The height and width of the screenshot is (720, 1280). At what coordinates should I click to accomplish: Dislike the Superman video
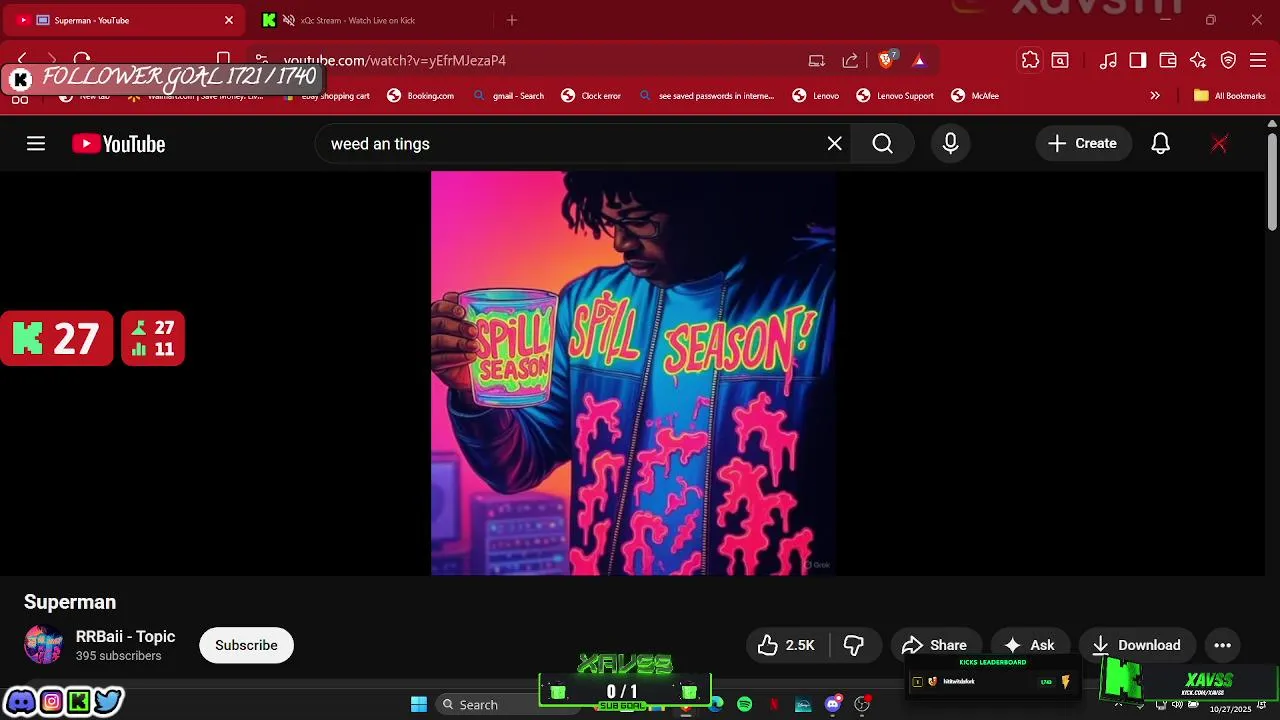(x=854, y=645)
